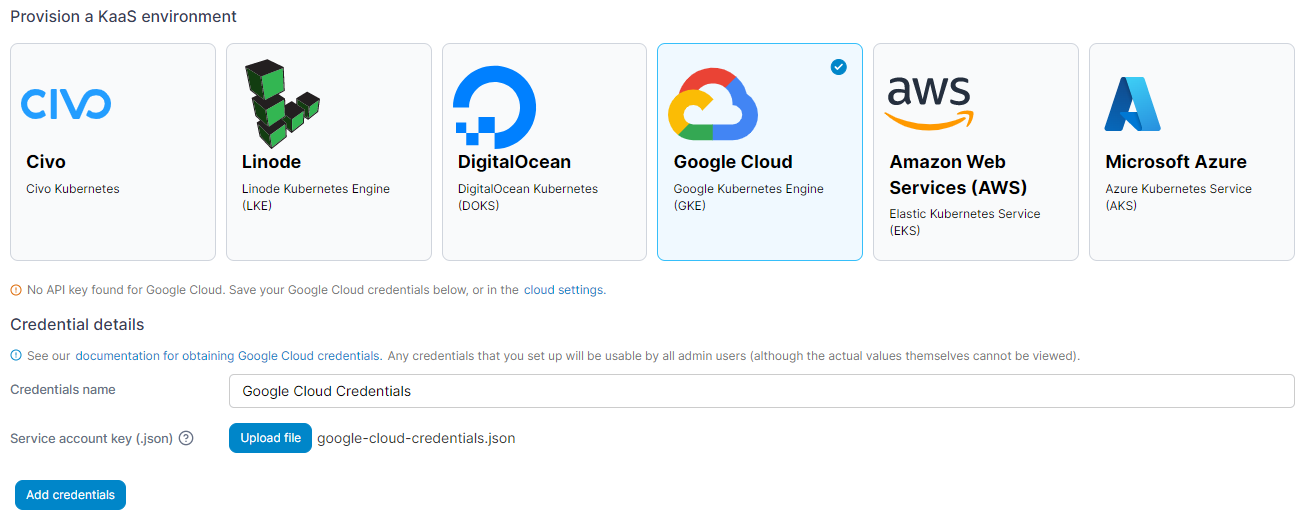Click the google-cloud-credentials.json file name

coord(416,438)
